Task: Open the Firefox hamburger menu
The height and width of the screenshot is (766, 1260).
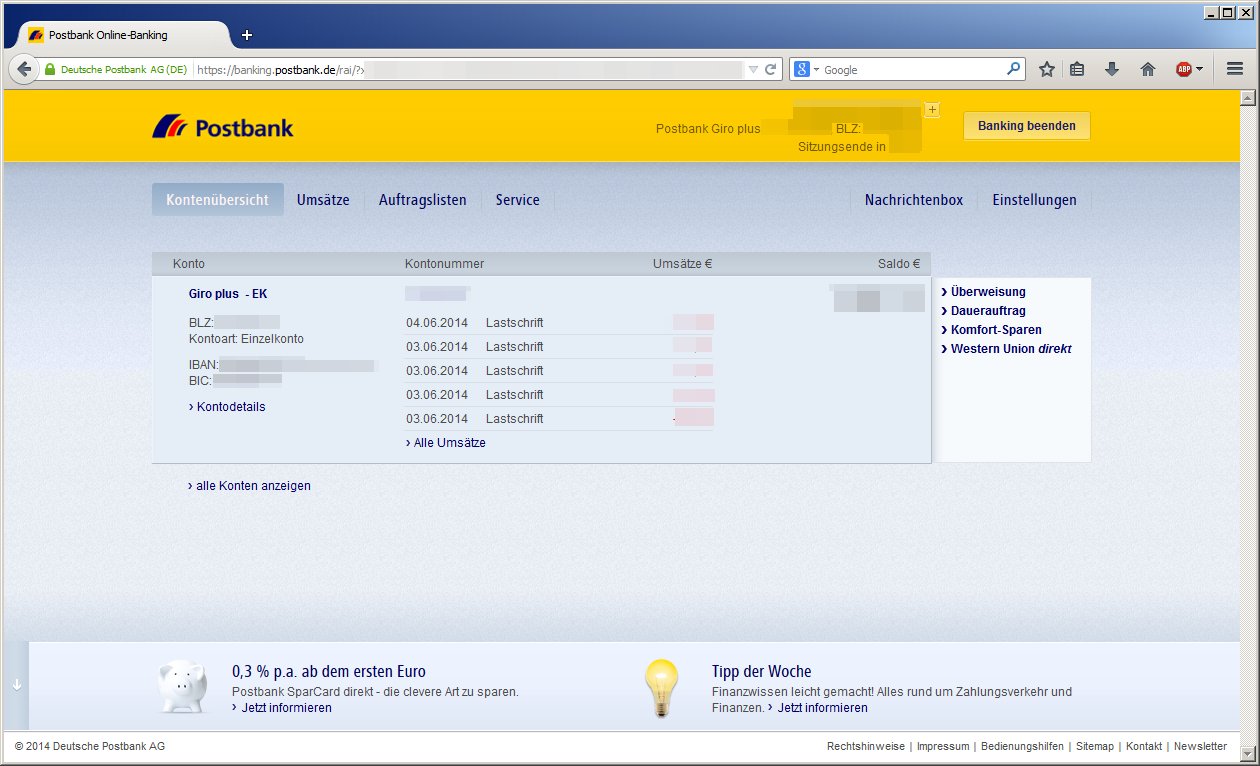Action: 1234,70
